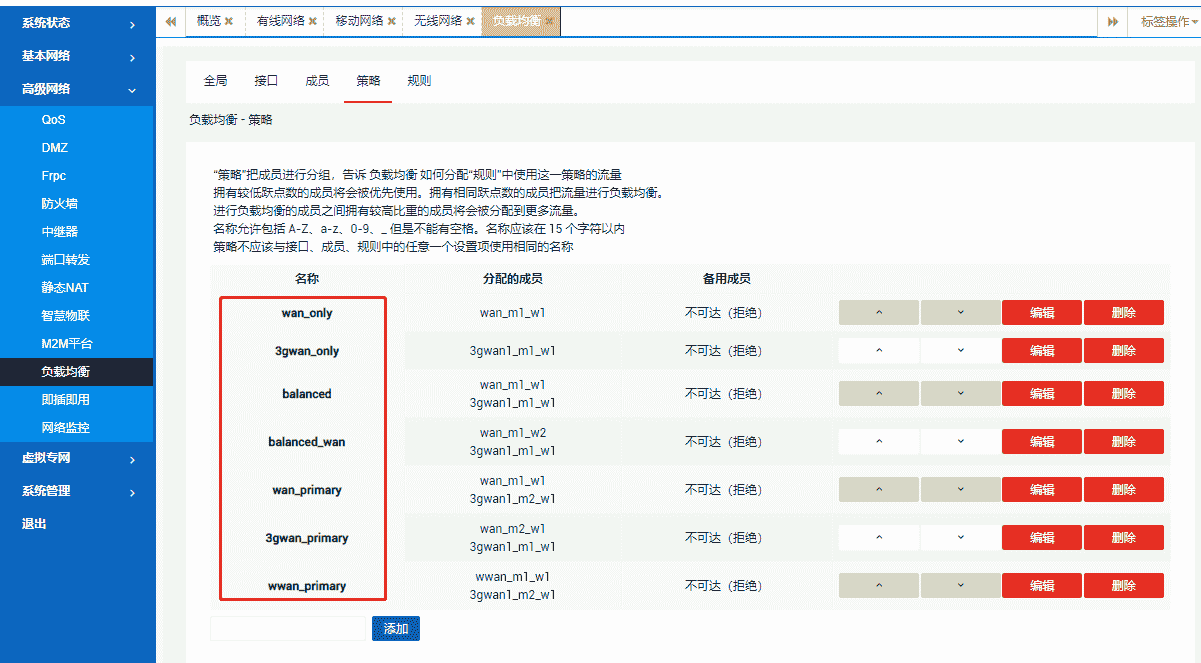Move the wan_only policy up with its arrow icon
This screenshot has height=663, width=1201.
(x=878, y=312)
